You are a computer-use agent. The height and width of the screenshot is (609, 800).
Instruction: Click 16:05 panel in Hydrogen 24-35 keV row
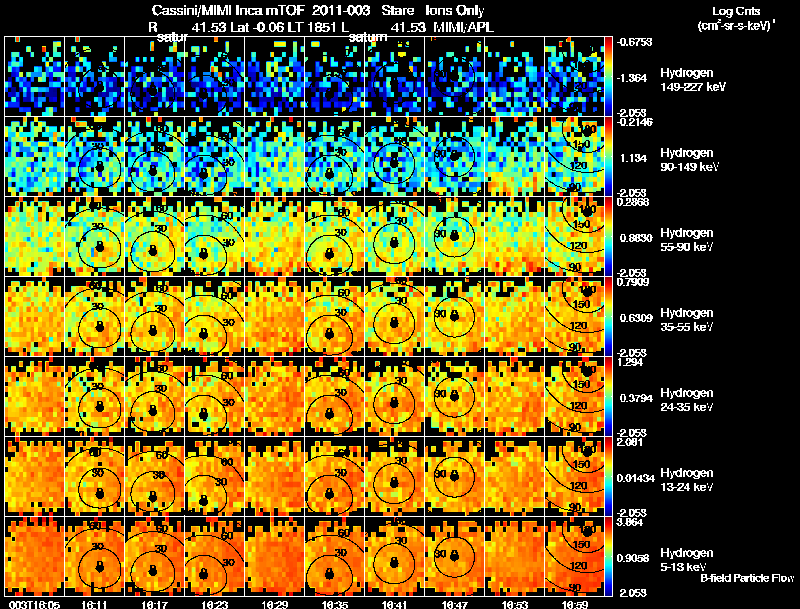coord(35,396)
